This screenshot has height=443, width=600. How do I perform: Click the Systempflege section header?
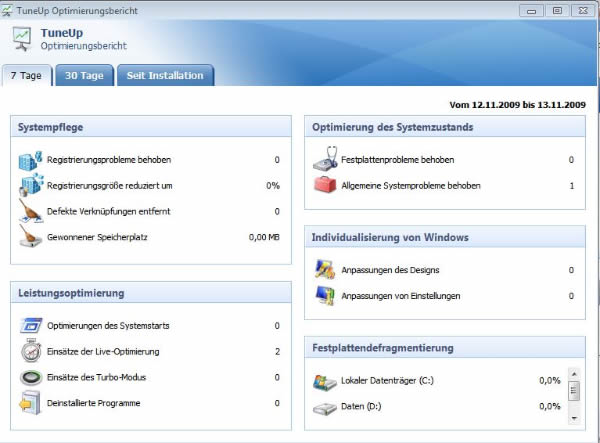[151, 127]
